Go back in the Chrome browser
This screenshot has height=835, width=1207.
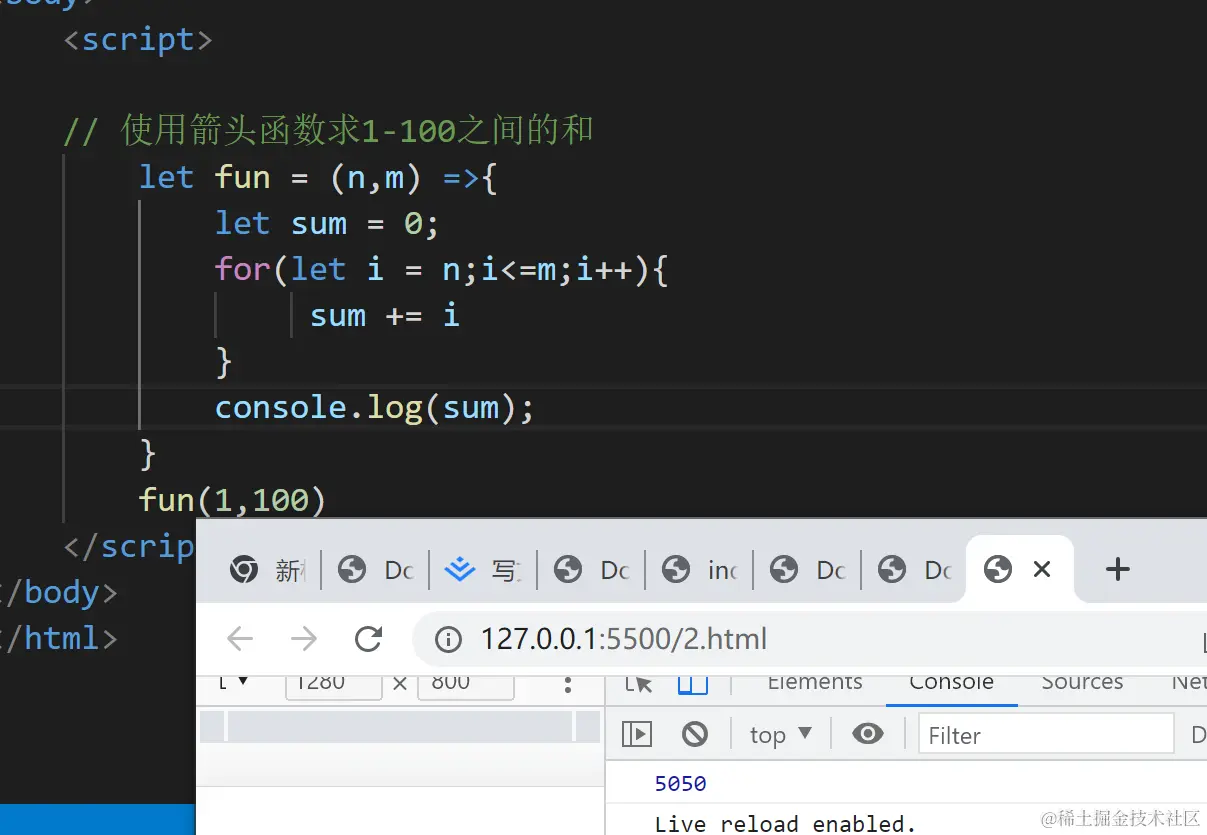(240, 639)
